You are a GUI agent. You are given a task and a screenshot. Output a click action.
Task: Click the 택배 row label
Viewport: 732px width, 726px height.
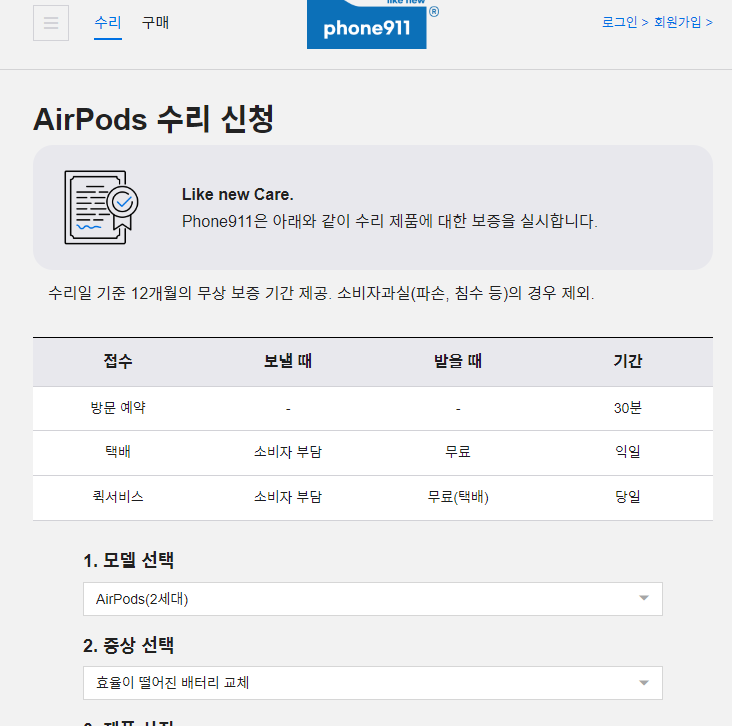point(118,451)
